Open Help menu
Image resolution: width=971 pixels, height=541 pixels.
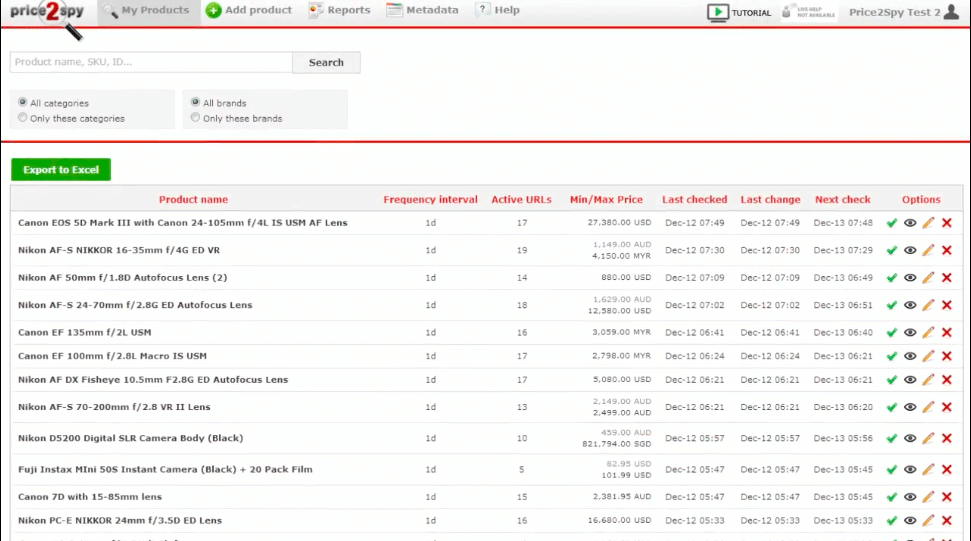pos(498,11)
